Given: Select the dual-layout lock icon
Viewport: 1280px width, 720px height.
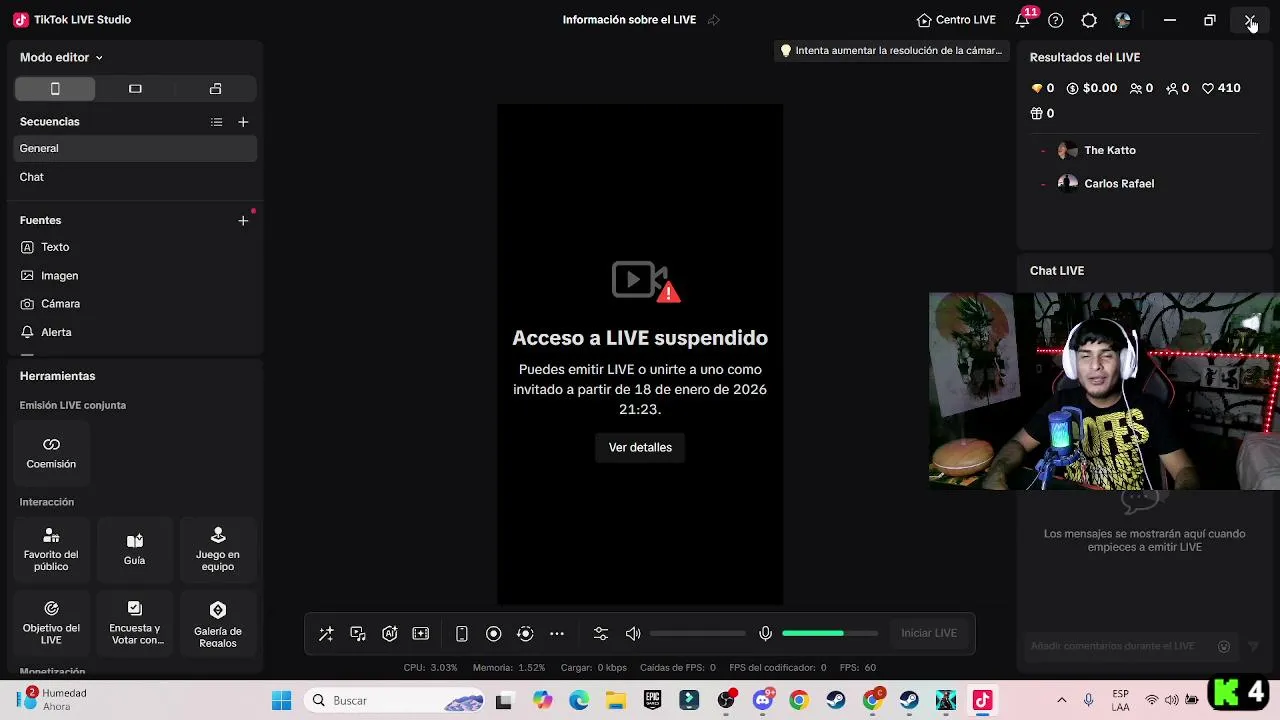Looking at the screenshot, I should coord(215,89).
